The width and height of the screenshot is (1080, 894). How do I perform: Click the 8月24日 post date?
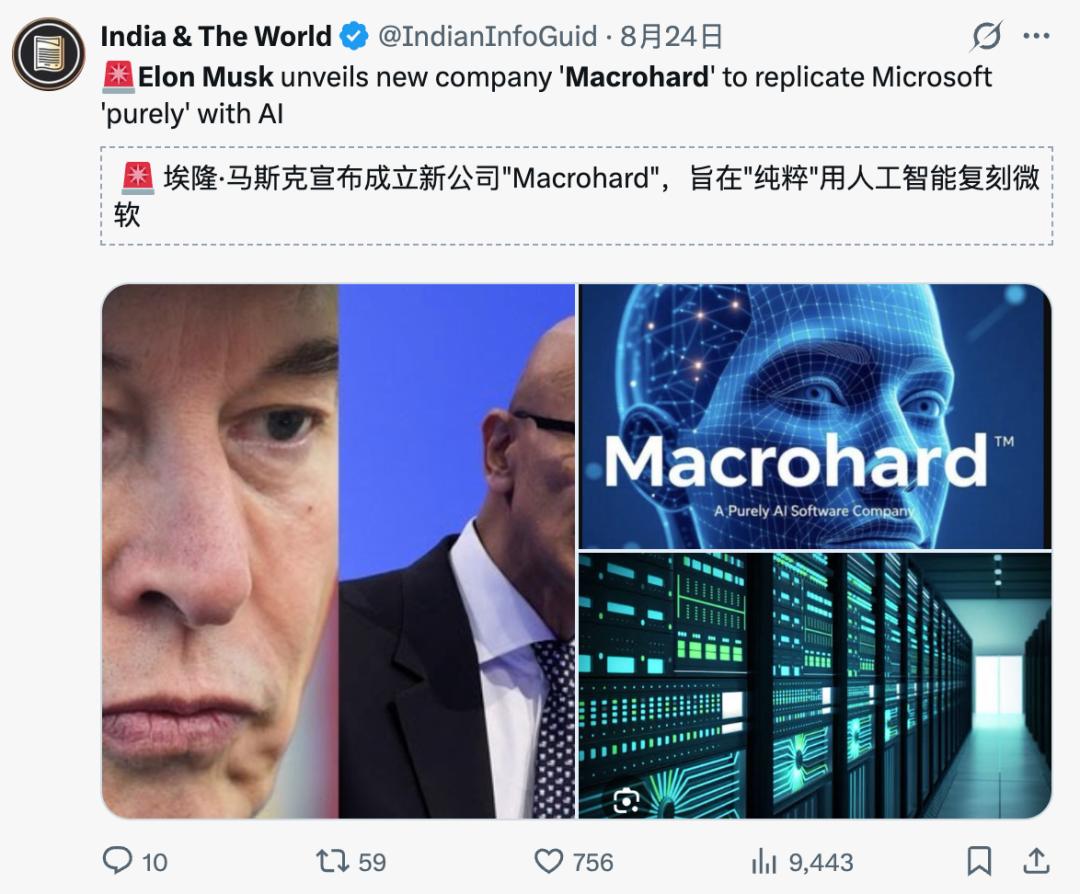671,36
